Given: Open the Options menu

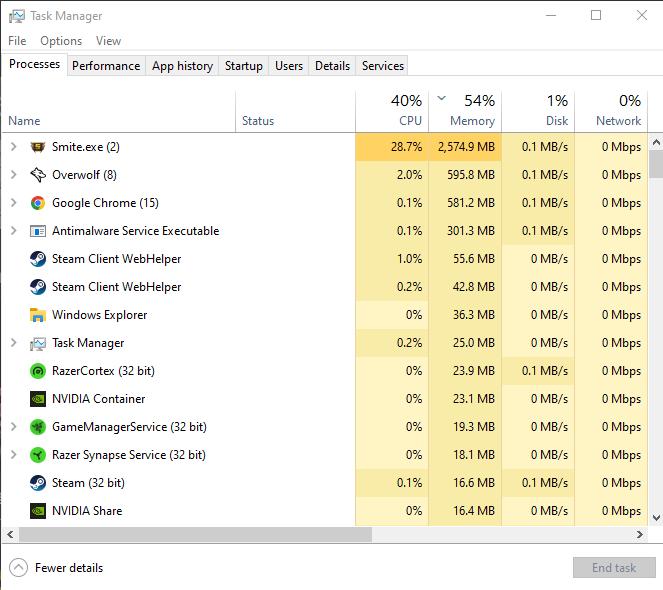Looking at the screenshot, I should (61, 41).
